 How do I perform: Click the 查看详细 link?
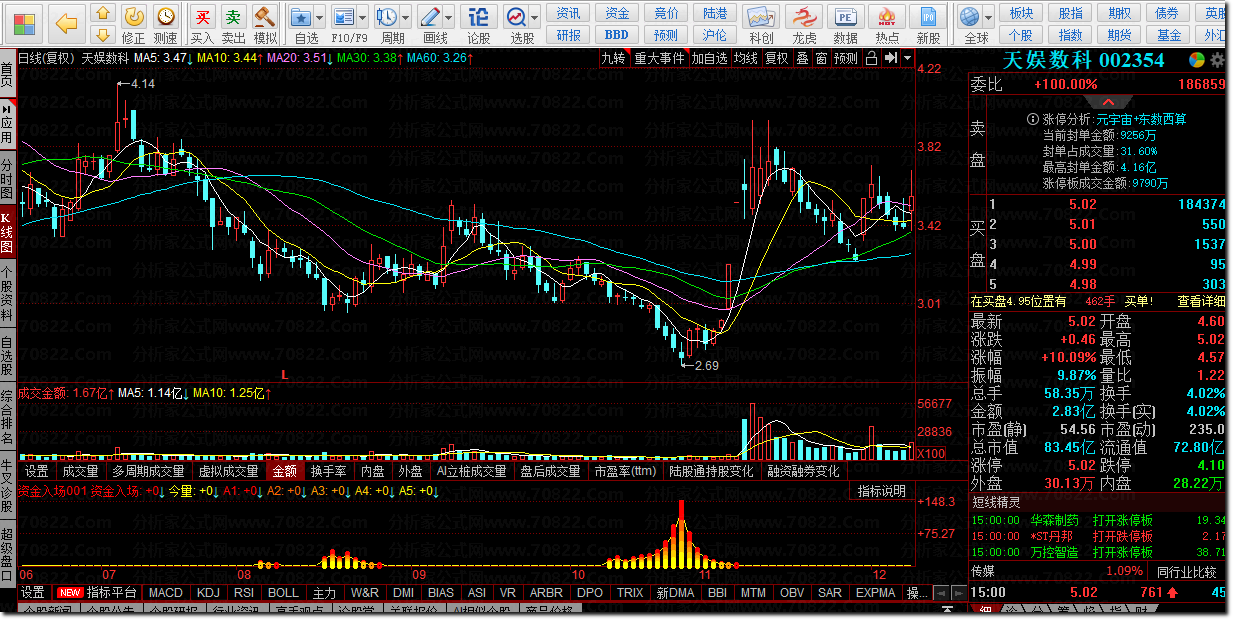pyautogui.click(x=1200, y=301)
